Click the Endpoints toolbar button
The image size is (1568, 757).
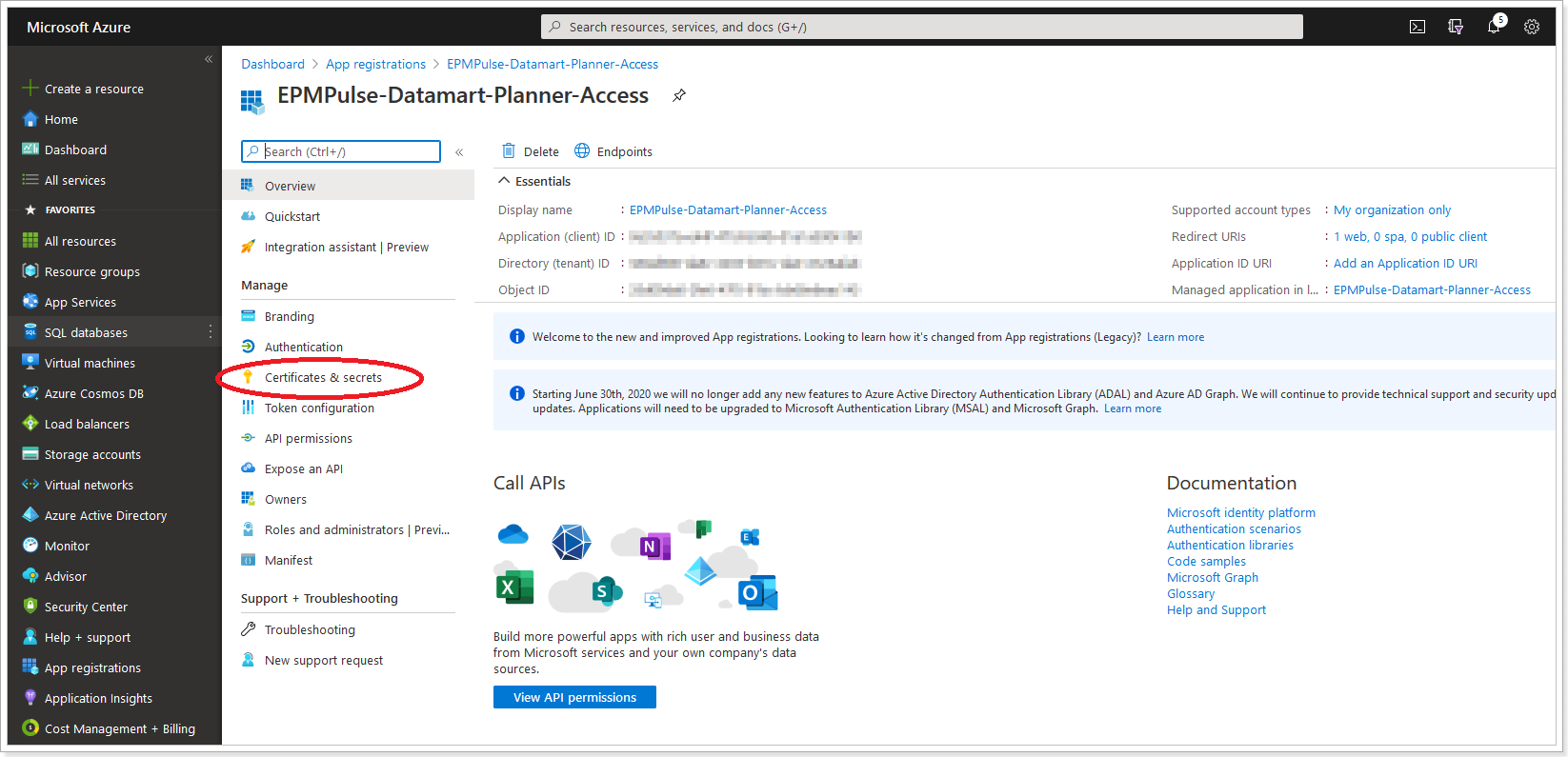613,151
